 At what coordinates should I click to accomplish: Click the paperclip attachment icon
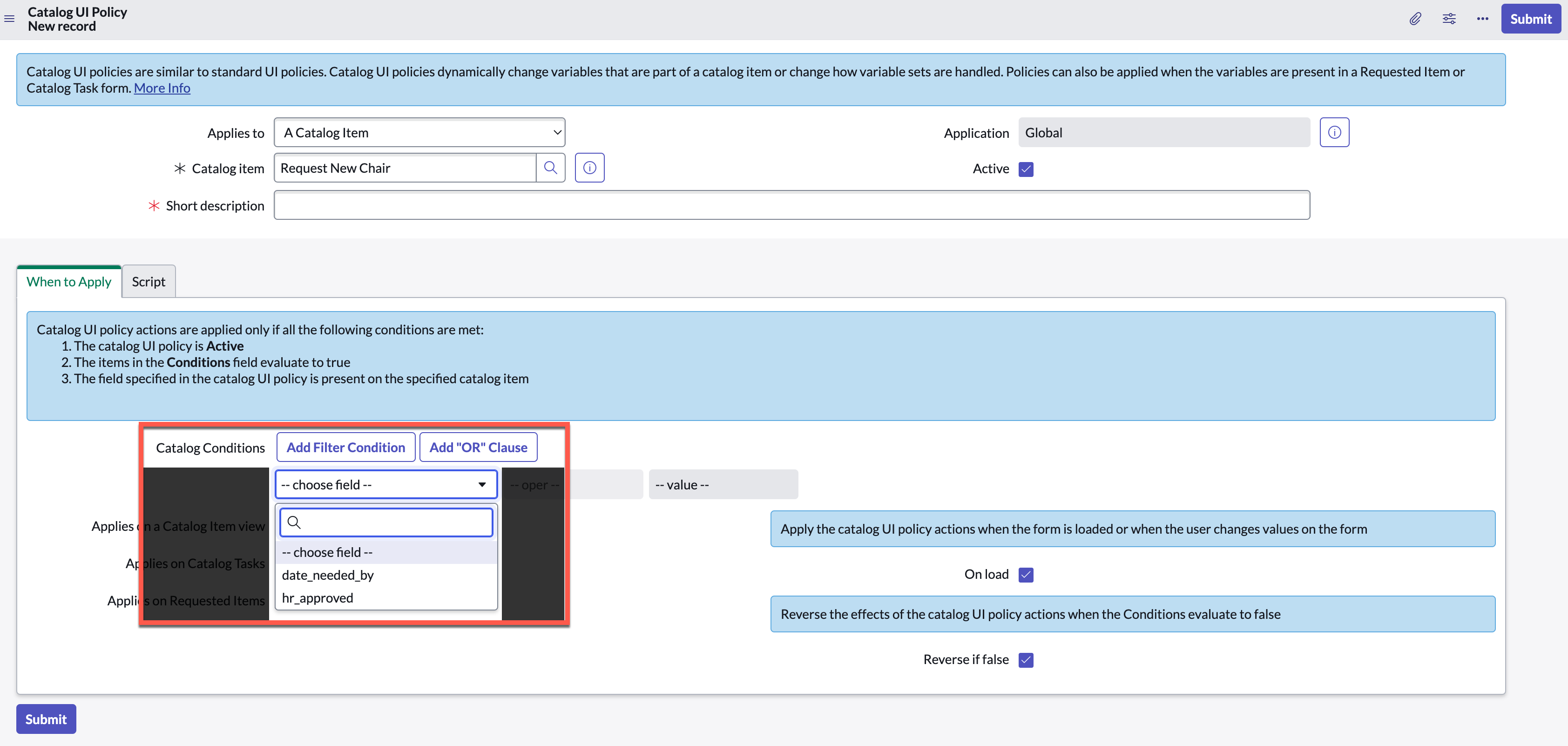coord(1415,18)
